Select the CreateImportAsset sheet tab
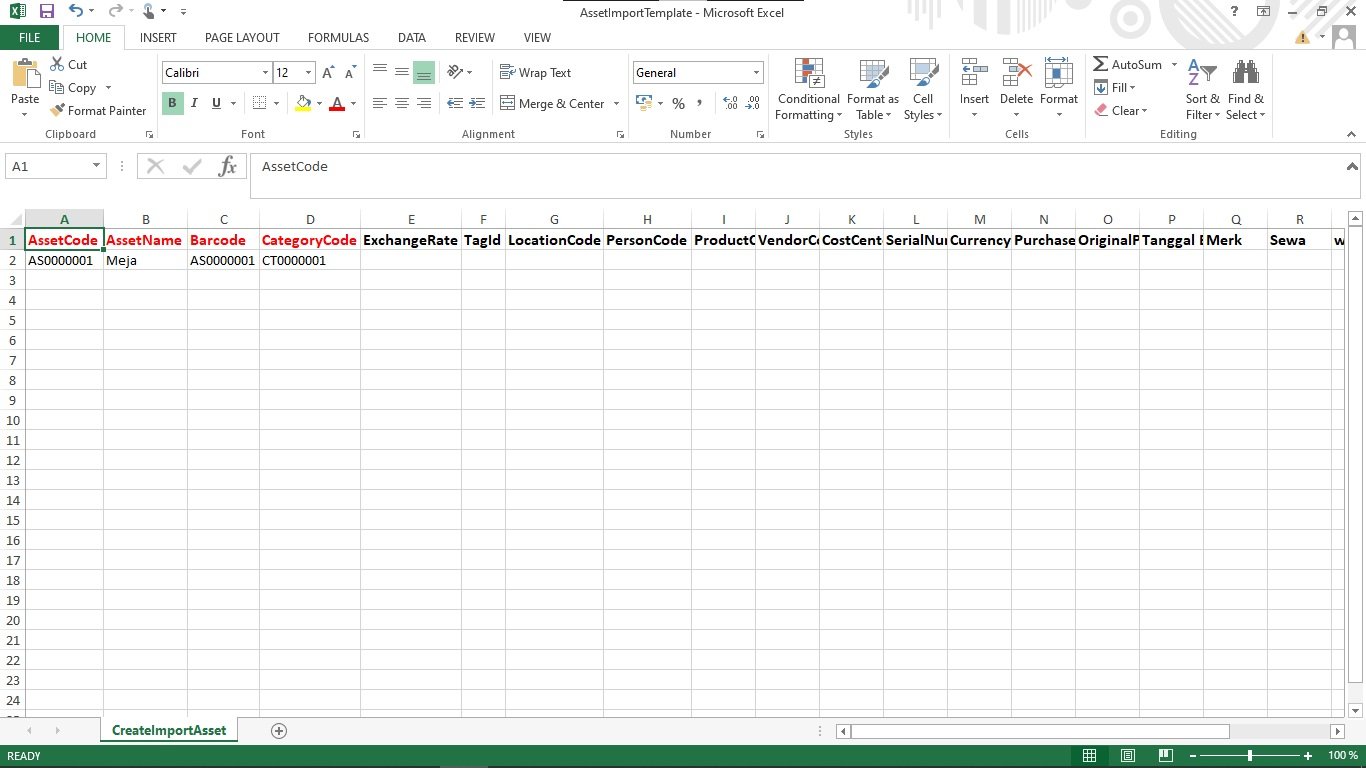Image resolution: width=1366 pixels, height=768 pixels. click(x=169, y=731)
